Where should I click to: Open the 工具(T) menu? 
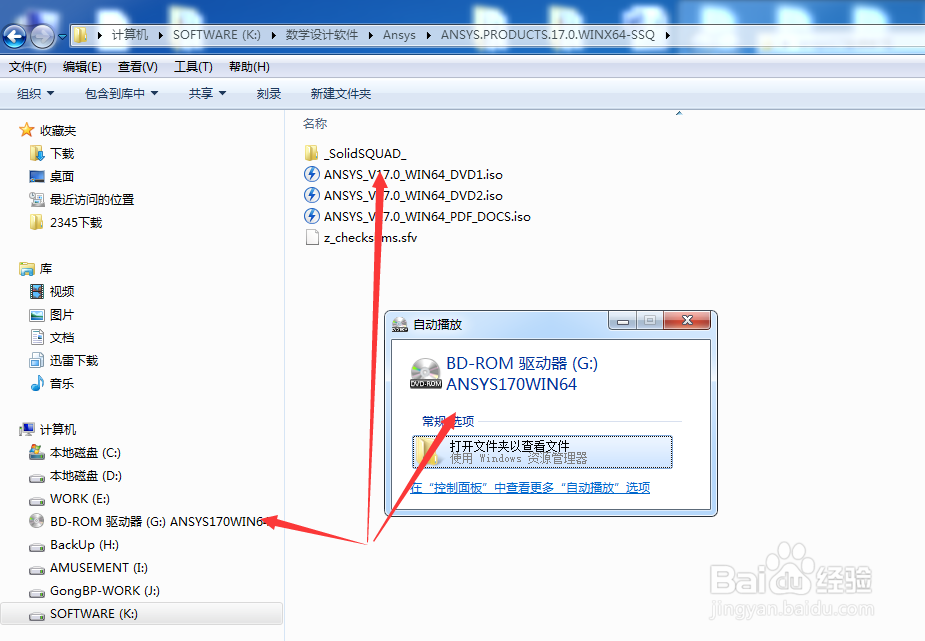point(193,67)
